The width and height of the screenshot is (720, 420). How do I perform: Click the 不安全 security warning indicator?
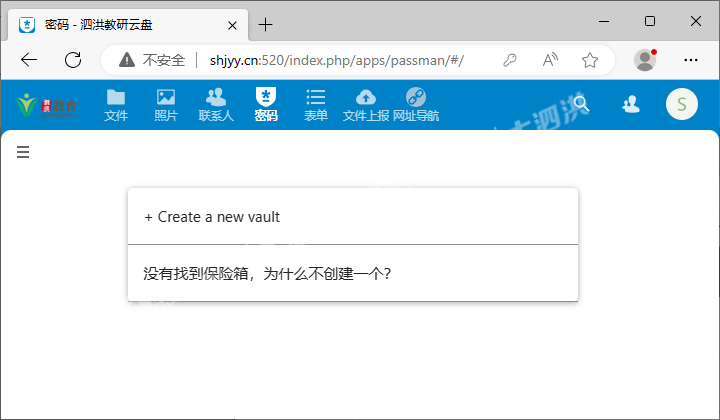click(x=152, y=60)
